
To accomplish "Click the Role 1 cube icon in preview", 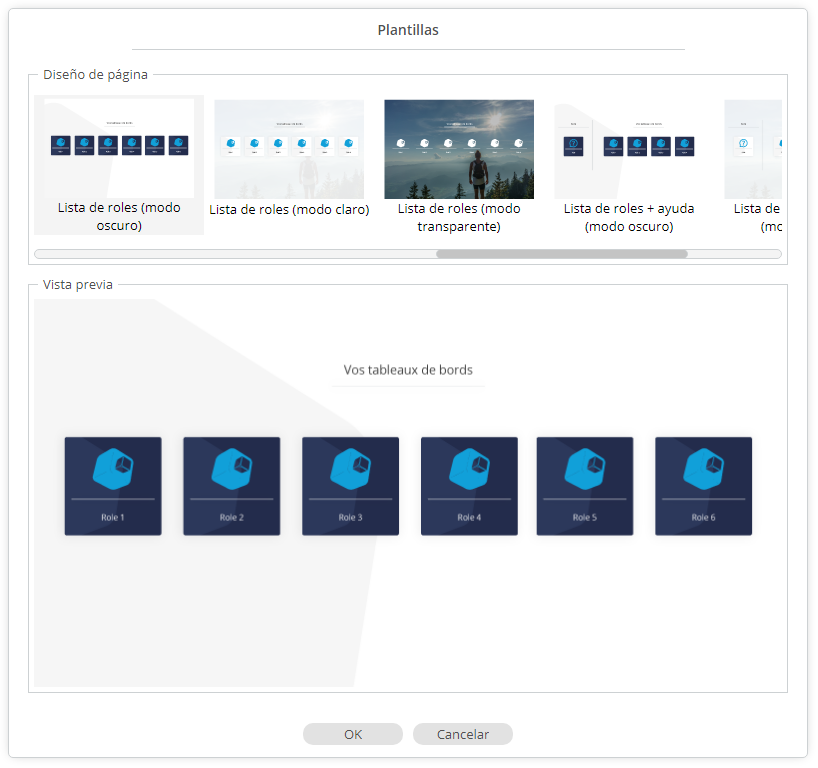I will (113, 468).
